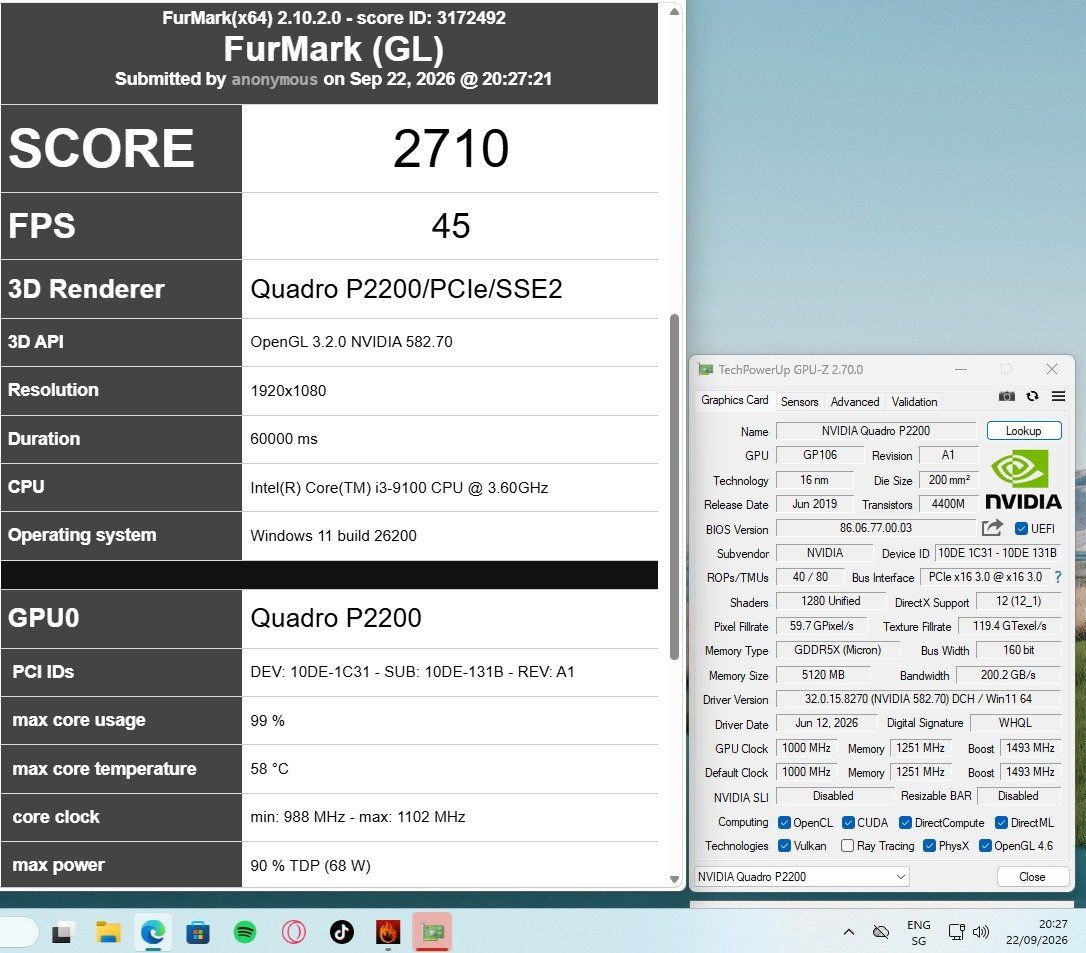Open TikTok from taskbar
Viewport: 1086px width, 953px height.
(x=341, y=933)
